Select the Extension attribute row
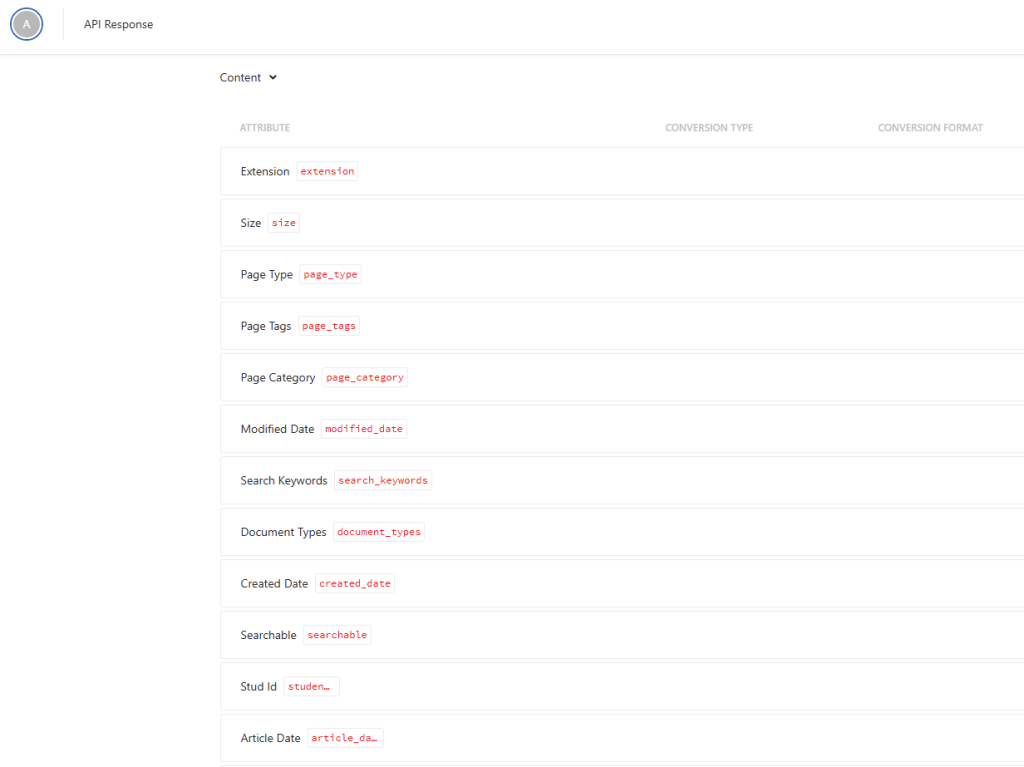1024x767 pixels. pos(600,171)
